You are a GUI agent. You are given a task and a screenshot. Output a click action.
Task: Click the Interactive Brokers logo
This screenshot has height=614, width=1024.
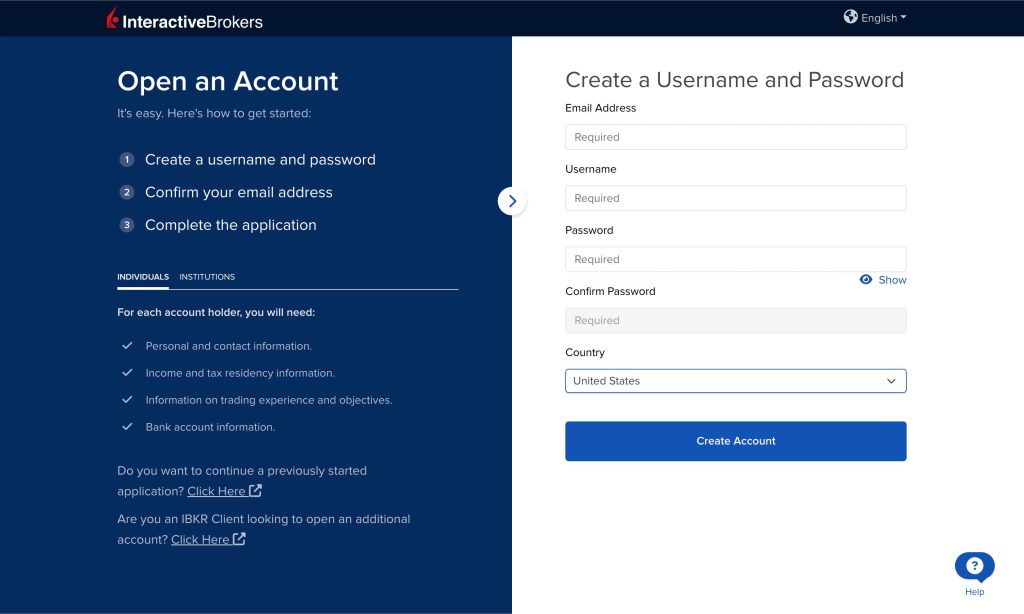(x=185, y=19)
